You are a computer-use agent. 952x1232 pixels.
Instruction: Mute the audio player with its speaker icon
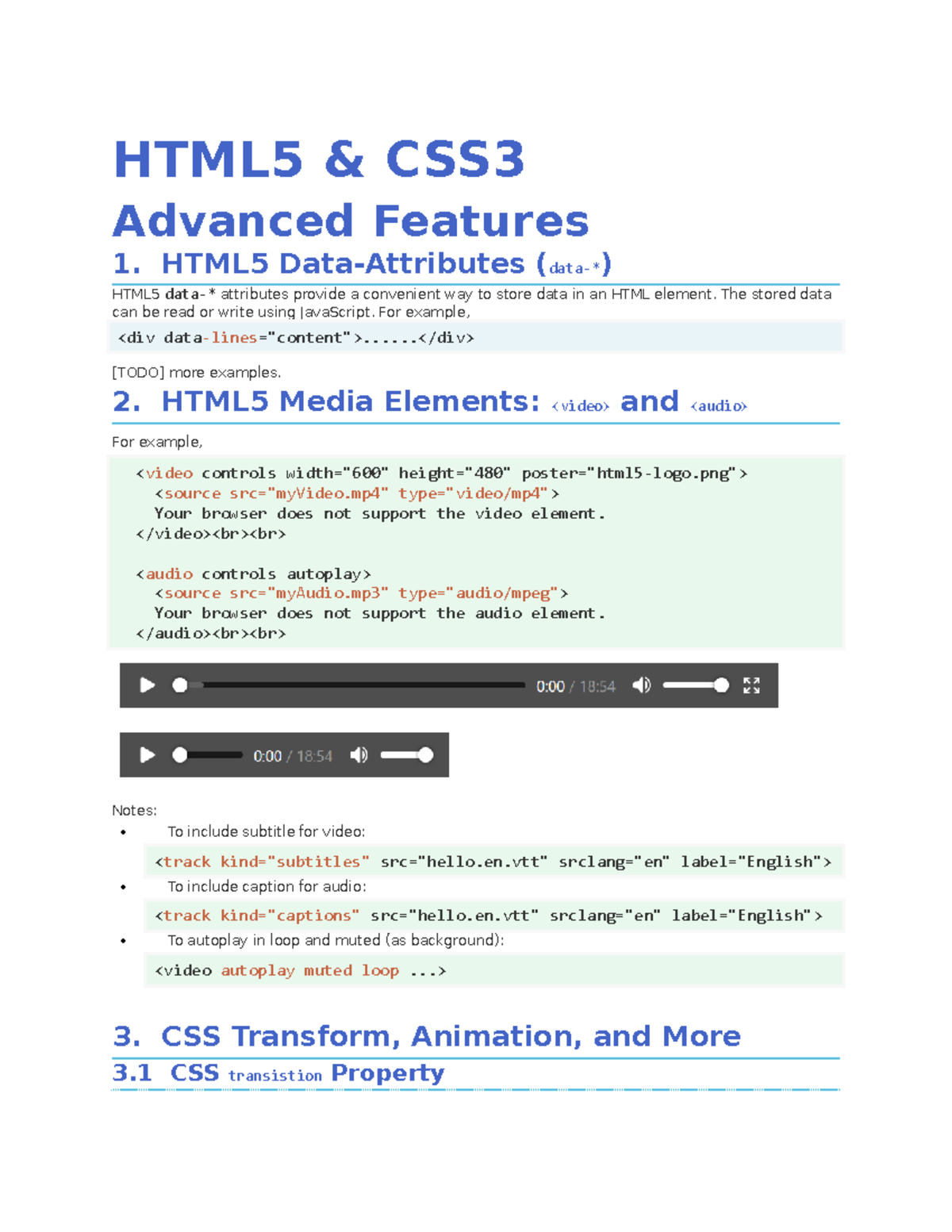(359, 755)
